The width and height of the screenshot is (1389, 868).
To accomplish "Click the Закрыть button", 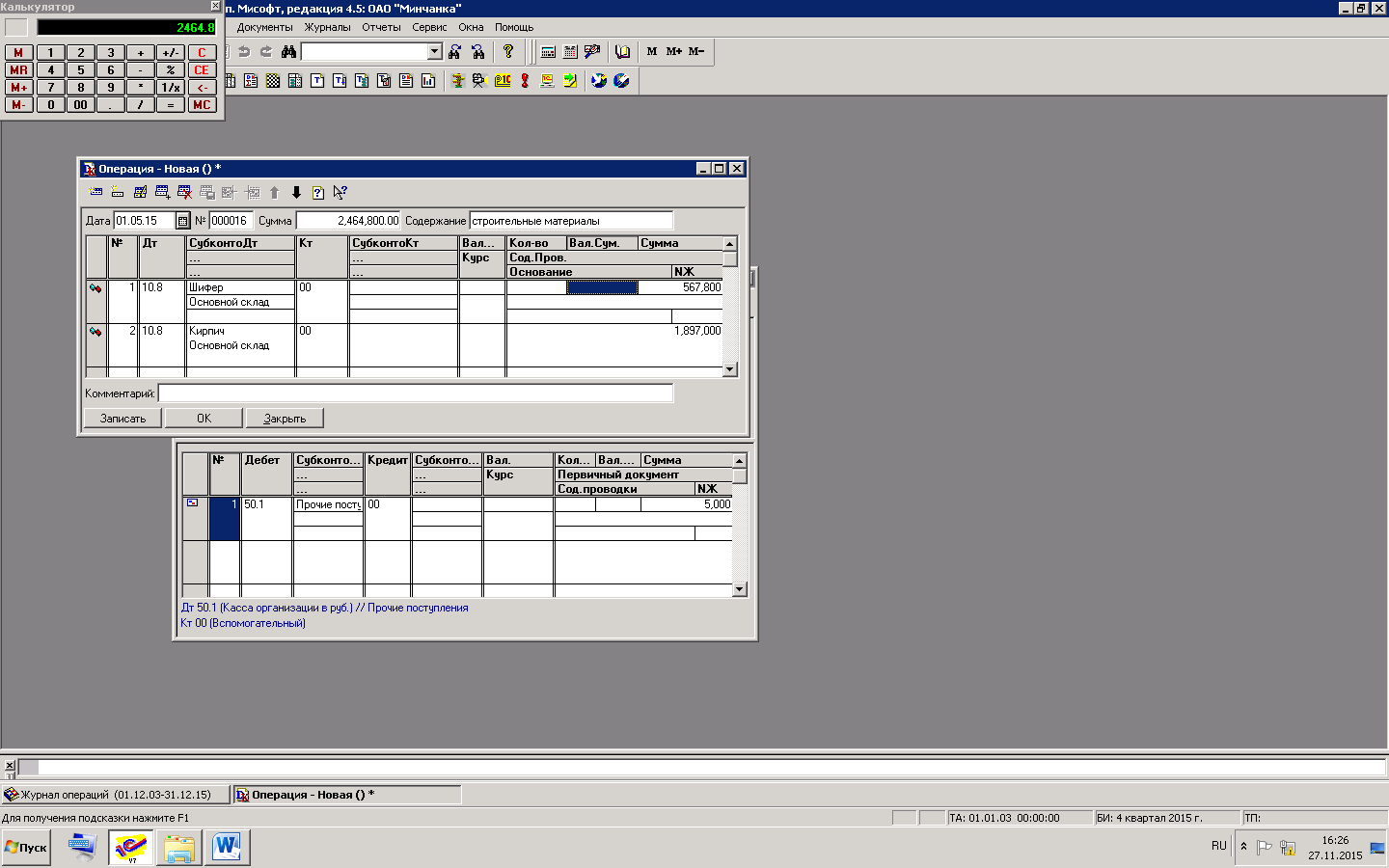I will (285, 418).
